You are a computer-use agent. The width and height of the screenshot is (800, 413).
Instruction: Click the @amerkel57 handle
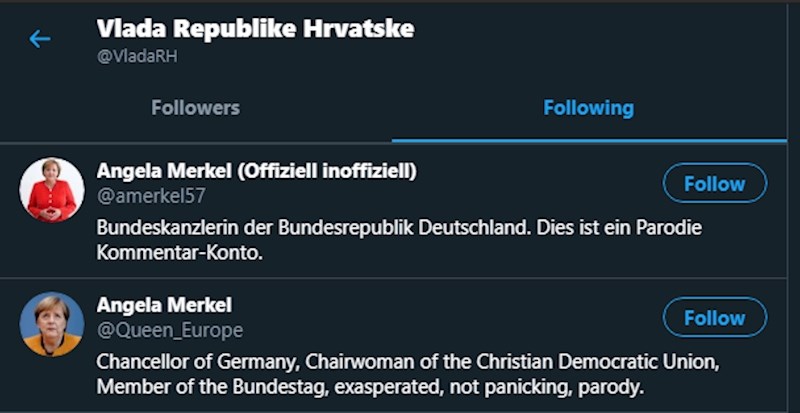(151, 196)
